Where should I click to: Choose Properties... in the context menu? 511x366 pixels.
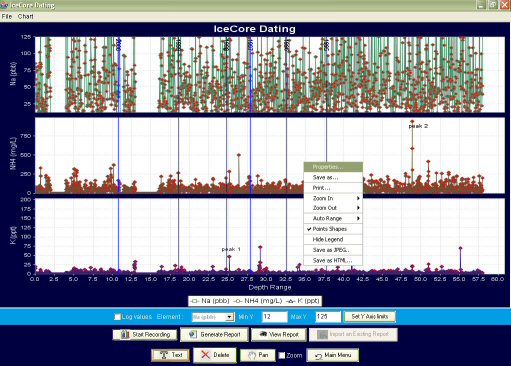[333, 167]
